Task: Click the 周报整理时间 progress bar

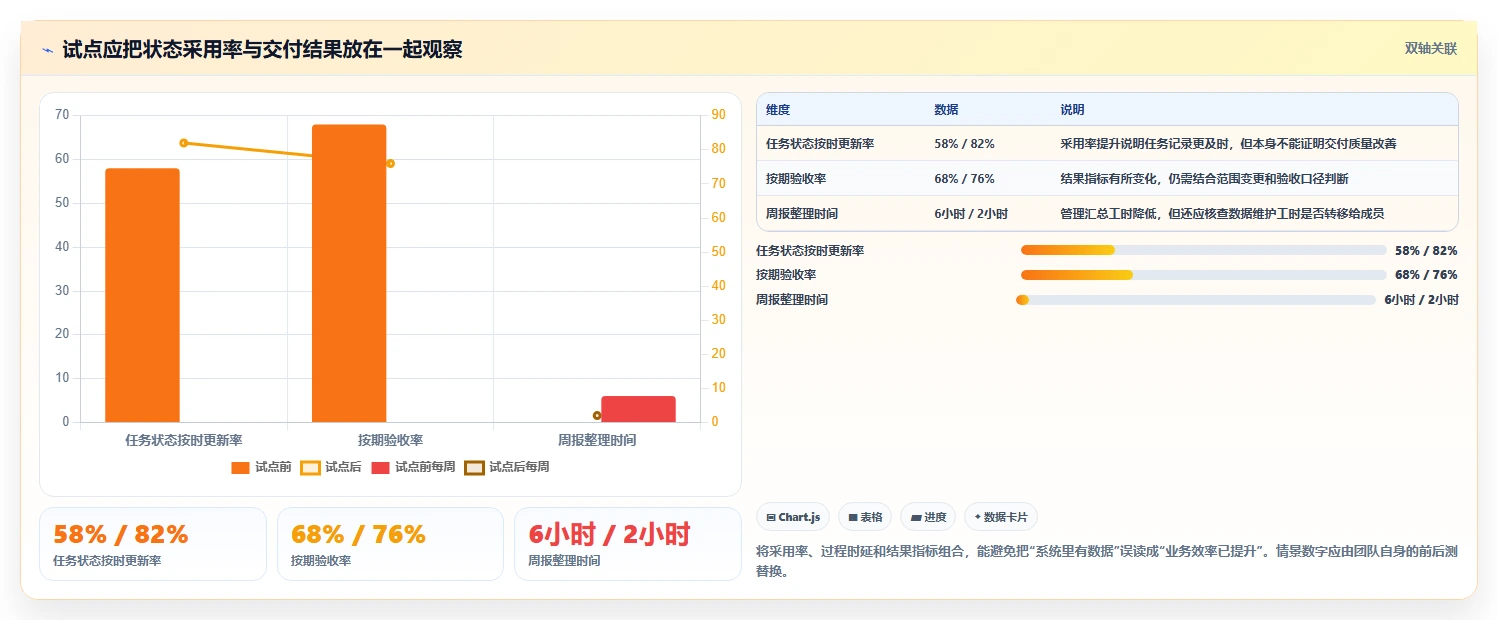Action: click(1196, 300)
